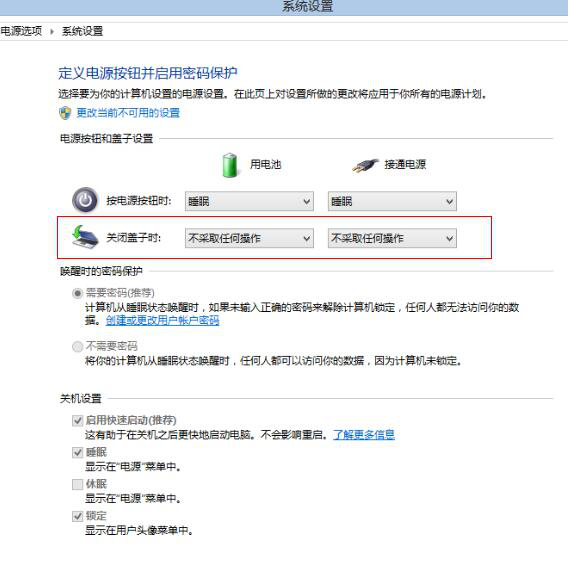Uncheck the 睡眠 checkbox under 关机设置
Screen dimensions: 568x577
pos(77,452)
